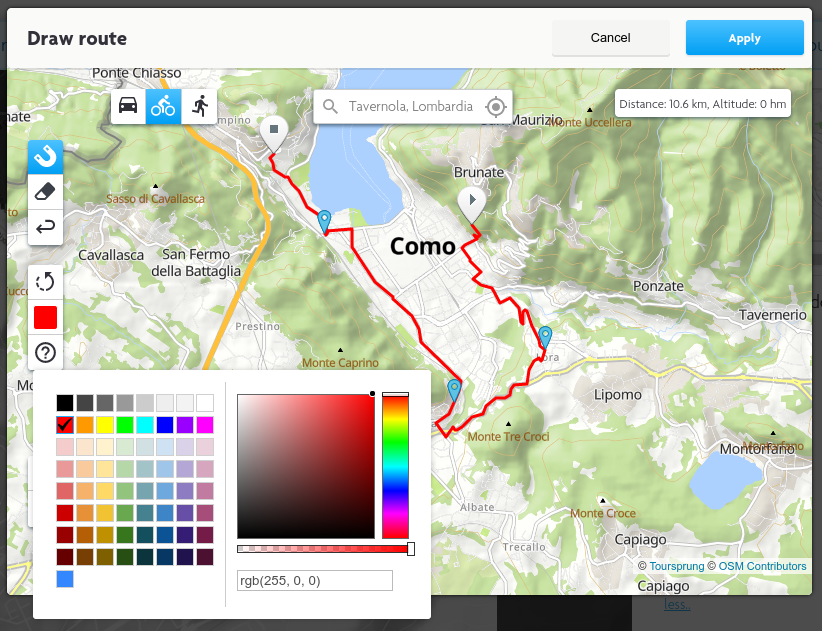Open the help question mark icon
Image resolution: width=822 pixels, height=631 pixels.
45,352
